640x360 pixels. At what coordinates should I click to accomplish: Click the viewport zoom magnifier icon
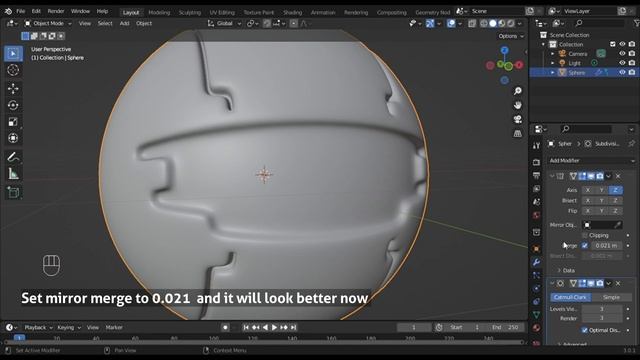518,91
